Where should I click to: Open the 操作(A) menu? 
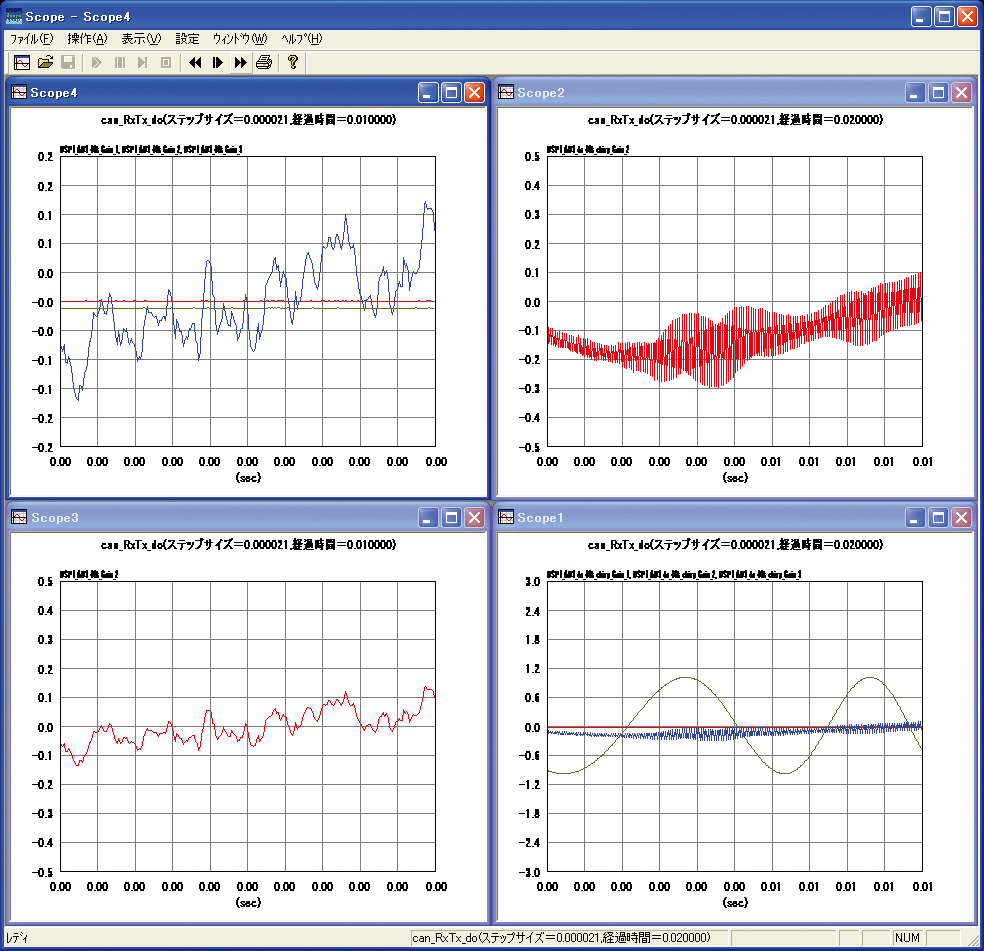tap(86, 39)
